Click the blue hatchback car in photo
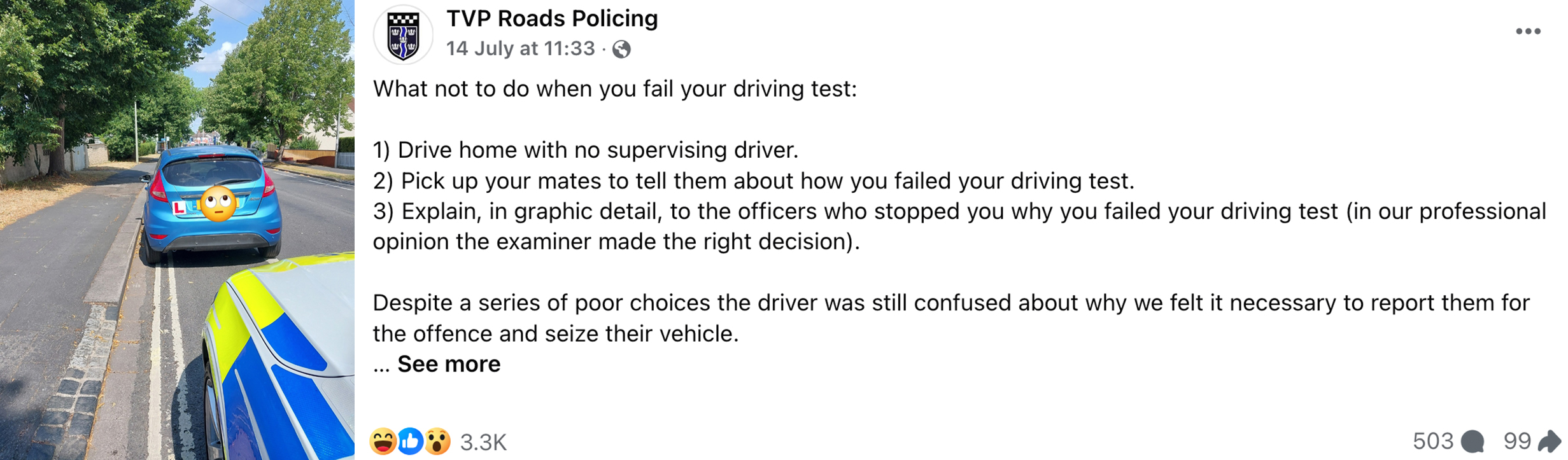The height and width of the screenshot is (460, 1568). (211, 204)
